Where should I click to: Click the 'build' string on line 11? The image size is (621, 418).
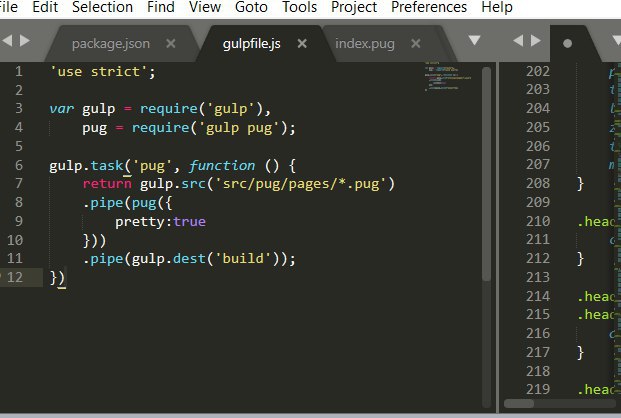pos(243,258)
